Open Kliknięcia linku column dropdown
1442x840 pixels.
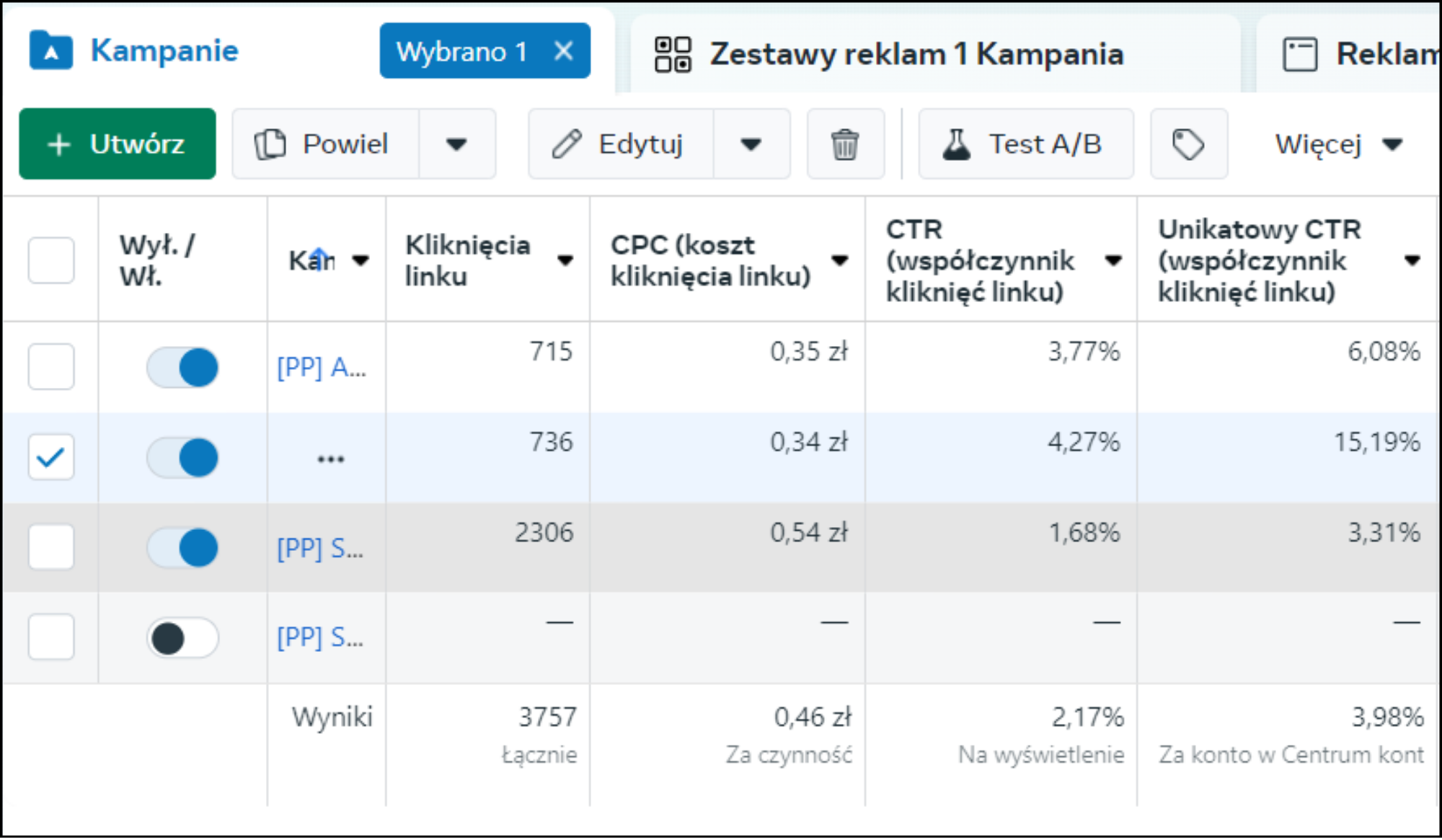565,260
